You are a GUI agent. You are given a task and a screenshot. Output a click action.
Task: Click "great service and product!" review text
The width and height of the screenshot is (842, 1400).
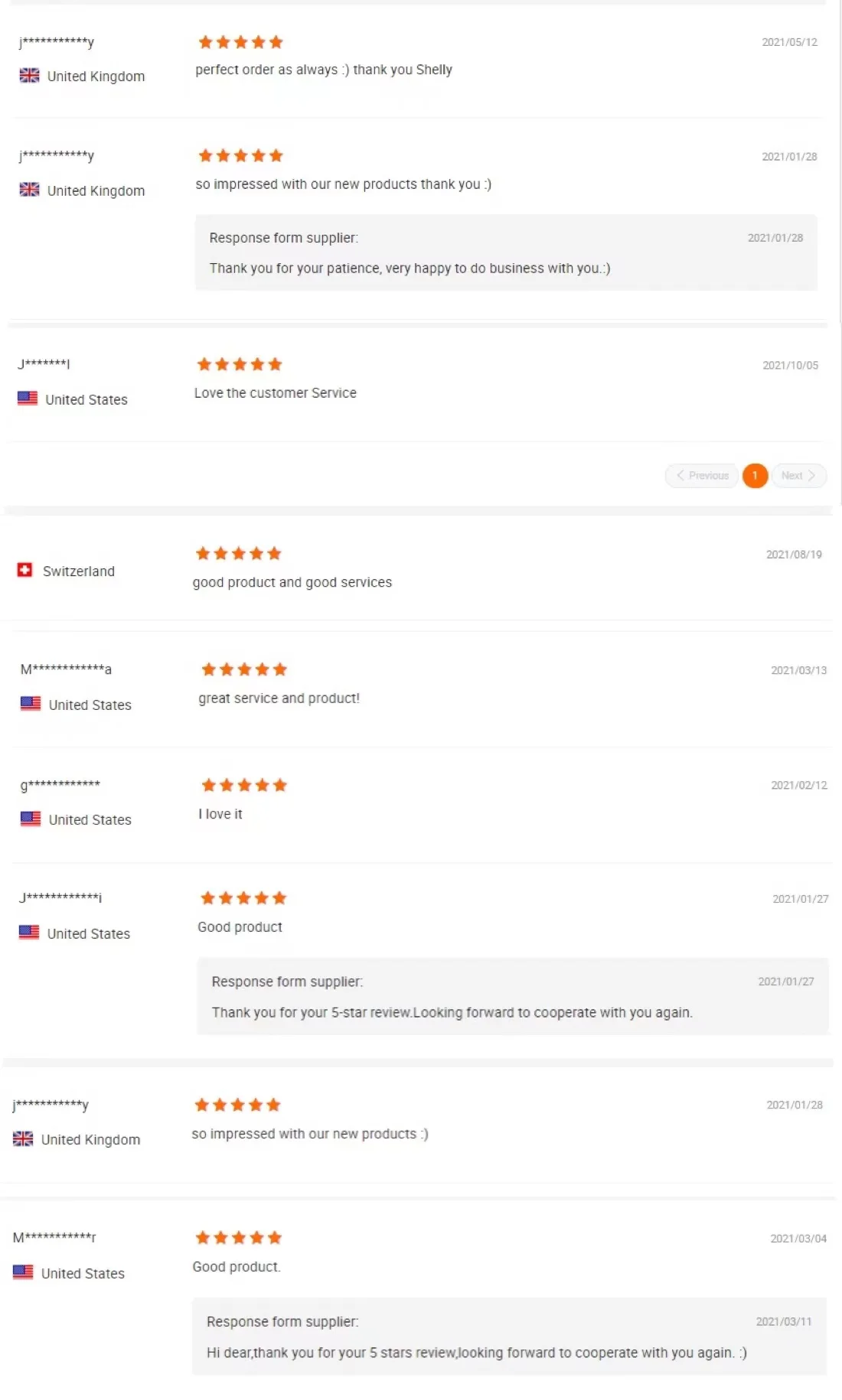point(279,698)
